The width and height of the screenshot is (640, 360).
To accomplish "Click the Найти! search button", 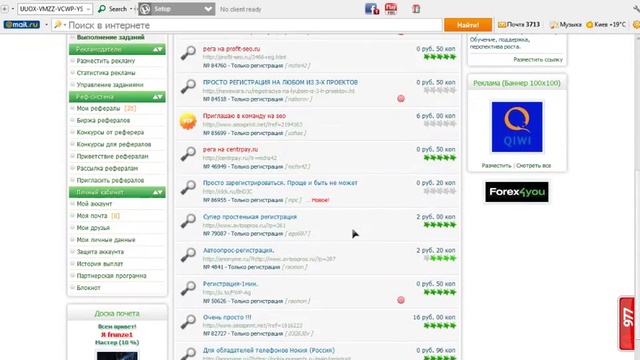I will click(x=468, y=24).
